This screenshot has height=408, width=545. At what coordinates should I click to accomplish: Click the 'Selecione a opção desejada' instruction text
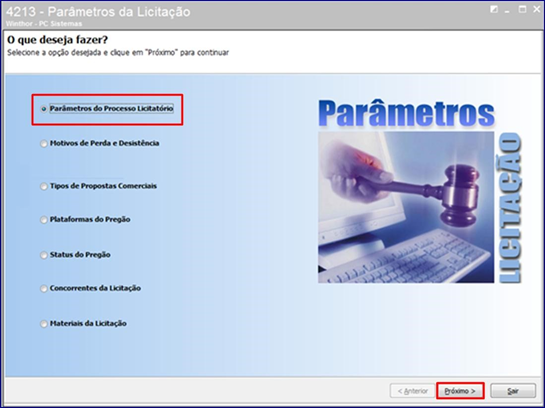point(118,52)
